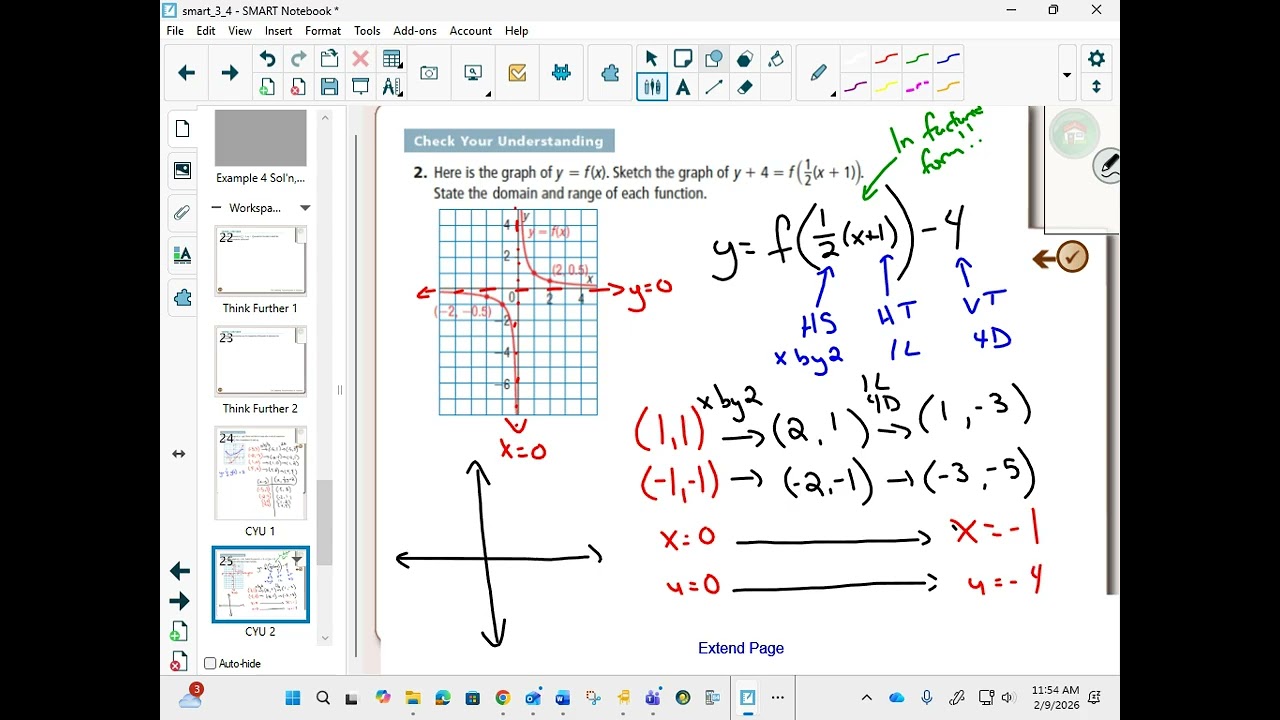Open the response assessment checkmark tool

[x=517, y=73]
